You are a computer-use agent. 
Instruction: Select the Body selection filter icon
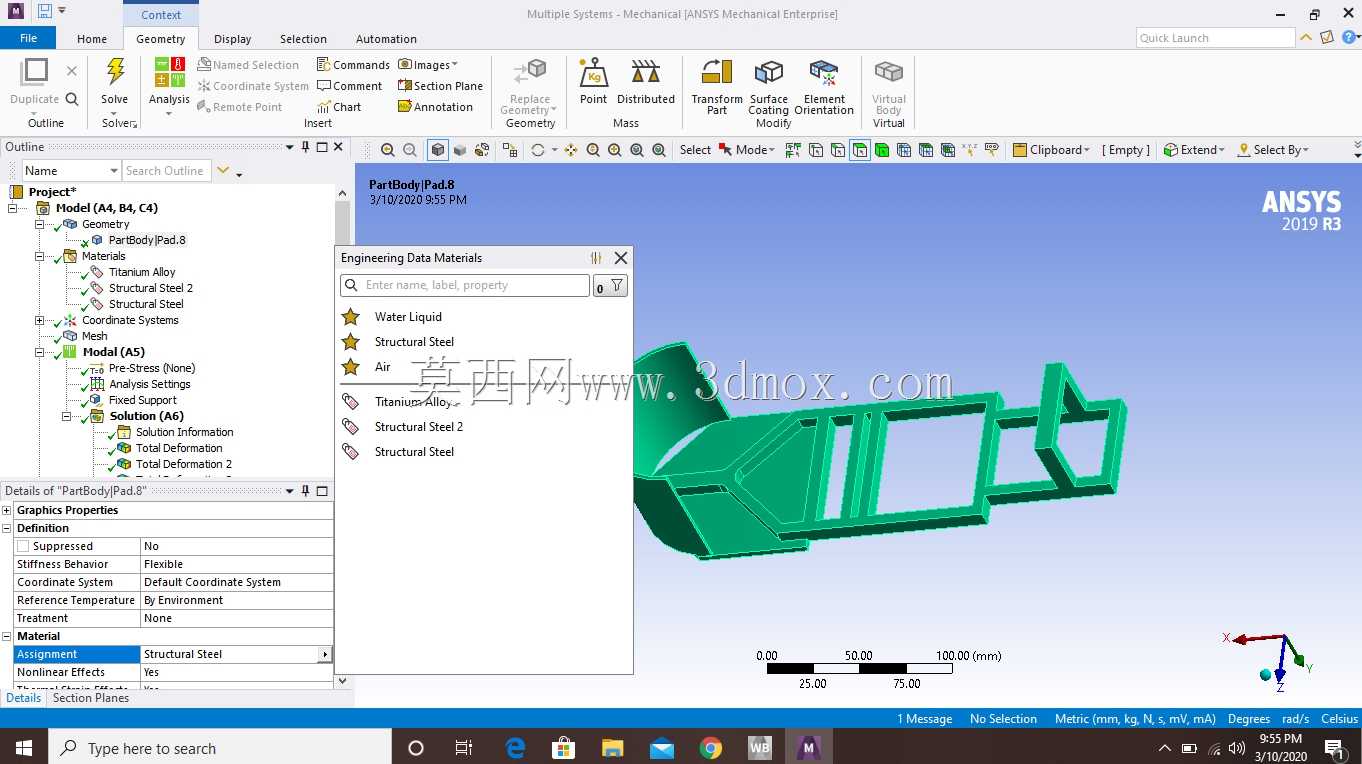click(882, 150)
